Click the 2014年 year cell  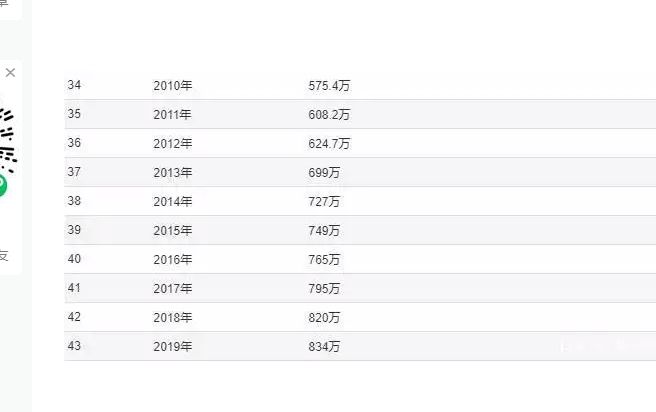(172, 202)
